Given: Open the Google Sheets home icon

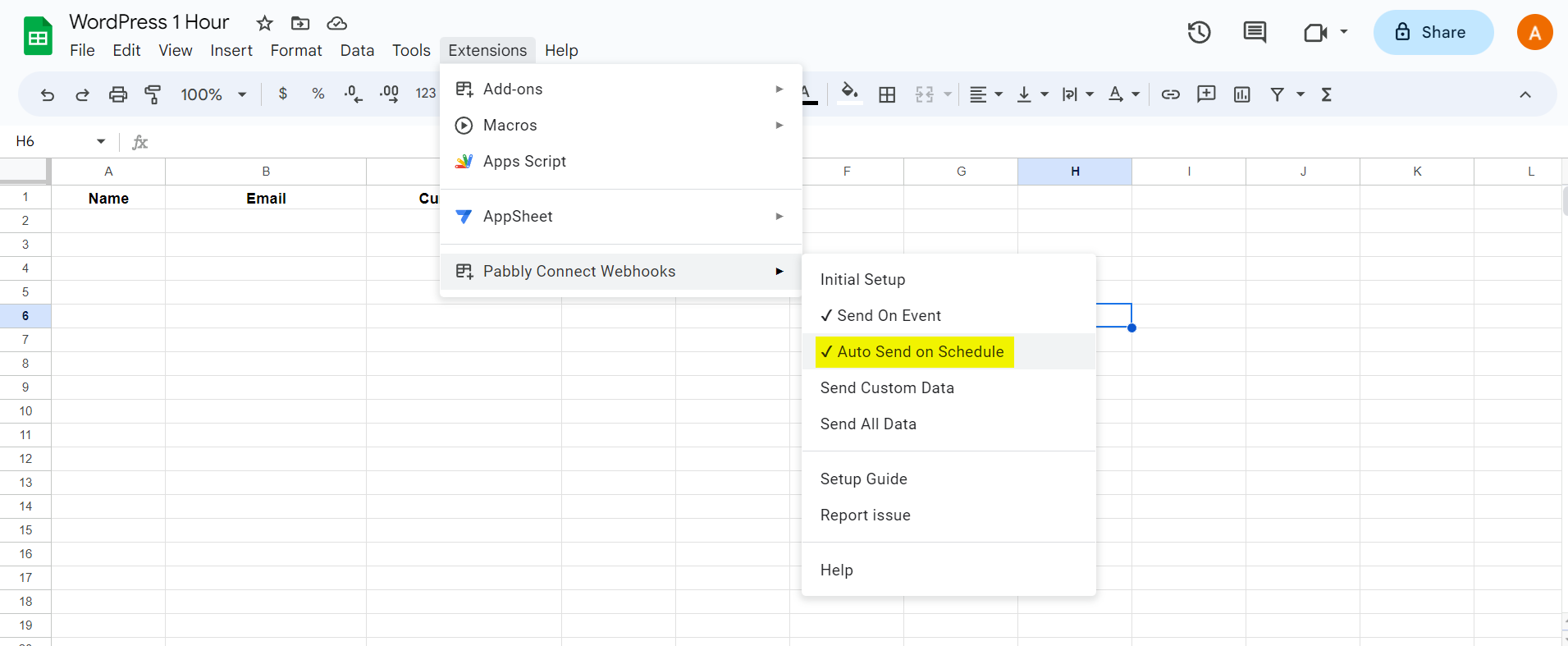Looking at the screenshot, I should click(x=38, y=36).
